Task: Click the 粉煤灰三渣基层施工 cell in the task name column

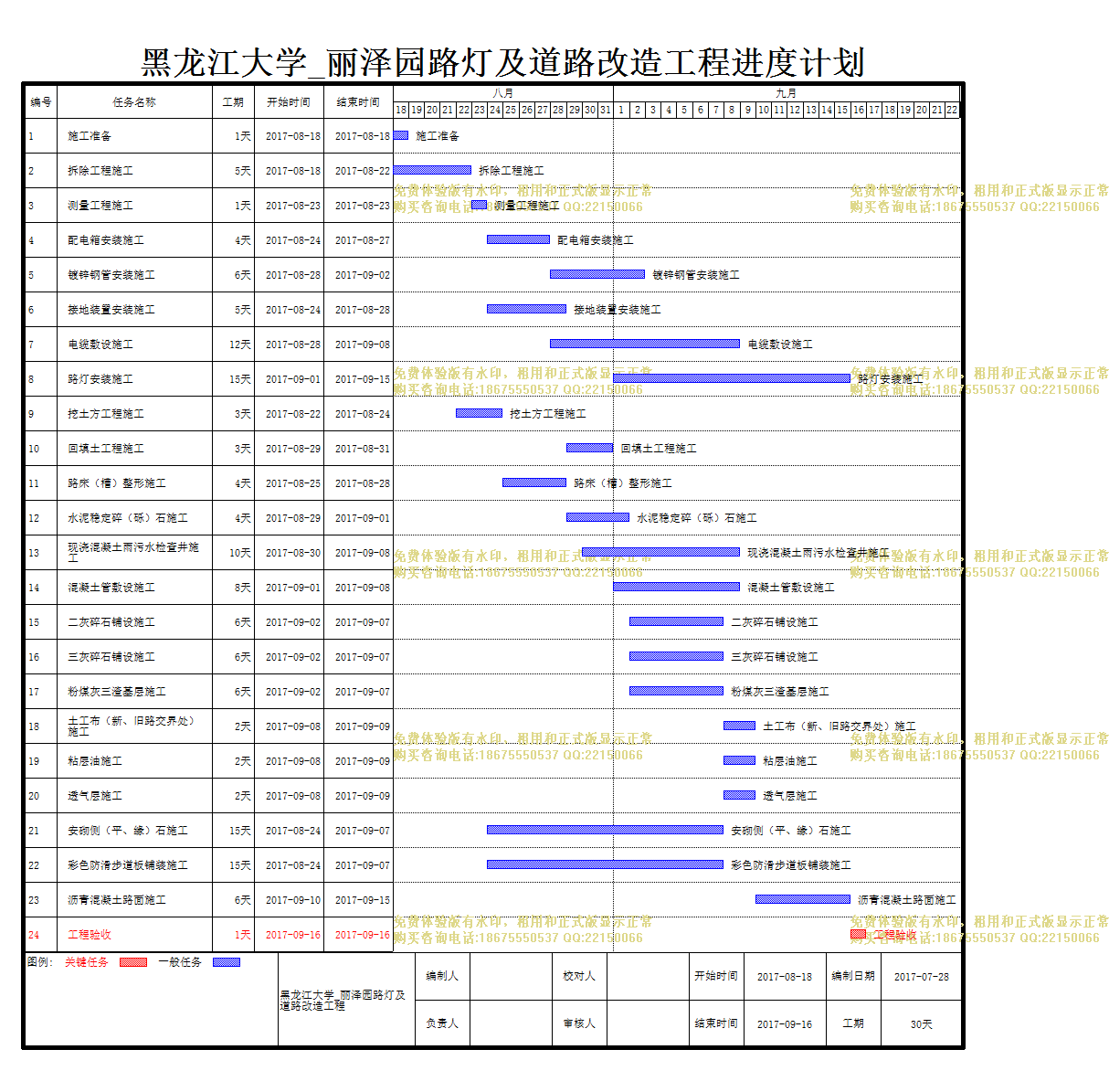Action: click(x=134, y=692)
